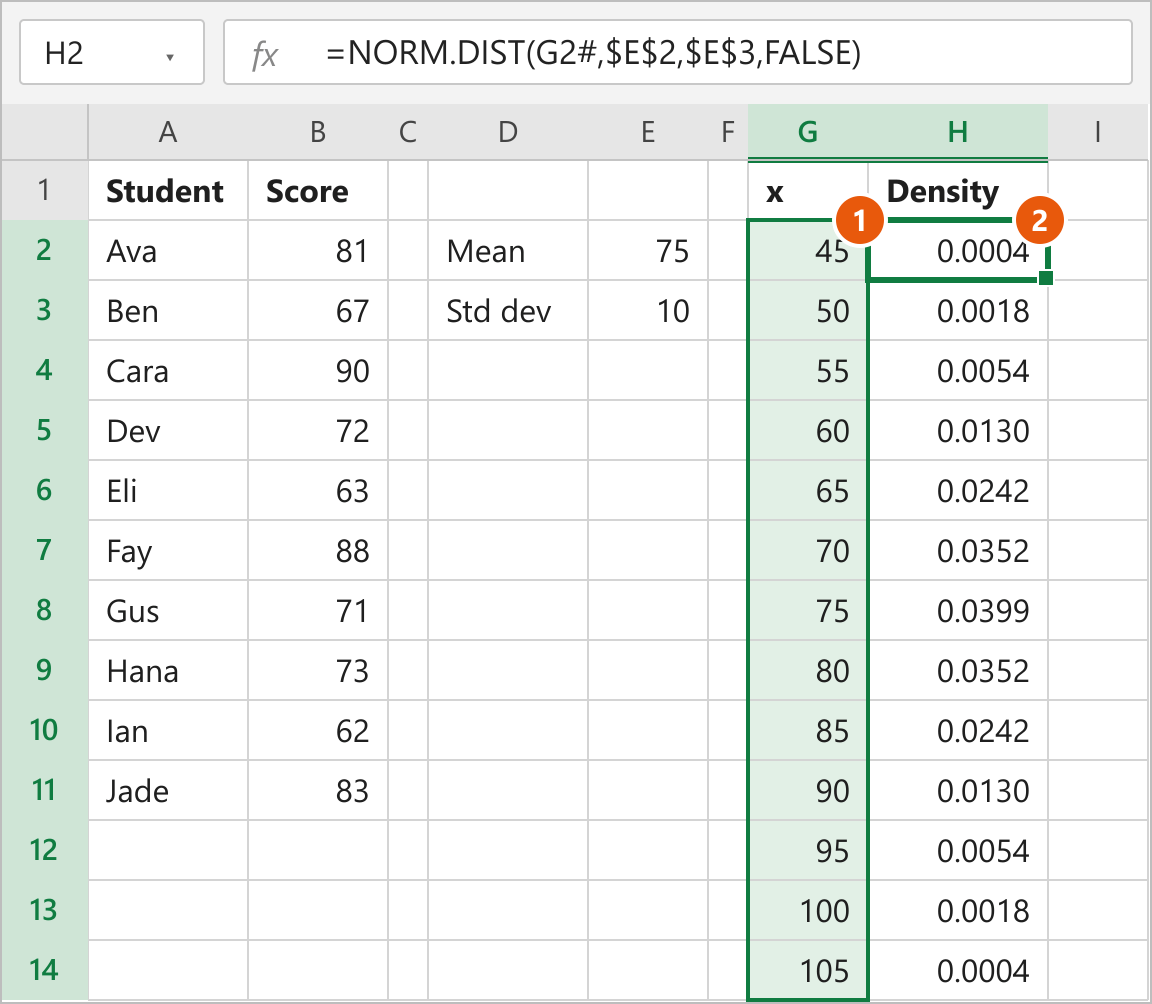Select density 0.0018 in row 13
Screen dimensions: 1152x1004
tap(957, 911)
